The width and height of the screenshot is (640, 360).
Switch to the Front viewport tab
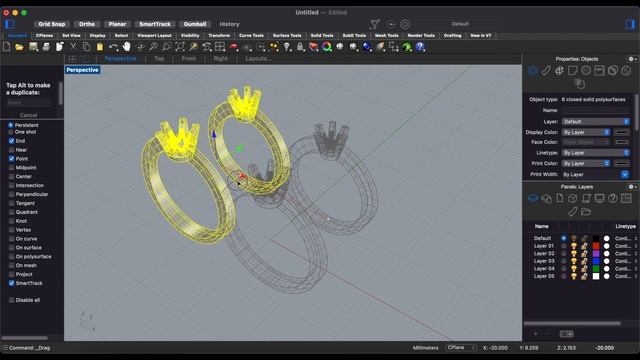tap(189, 59)
